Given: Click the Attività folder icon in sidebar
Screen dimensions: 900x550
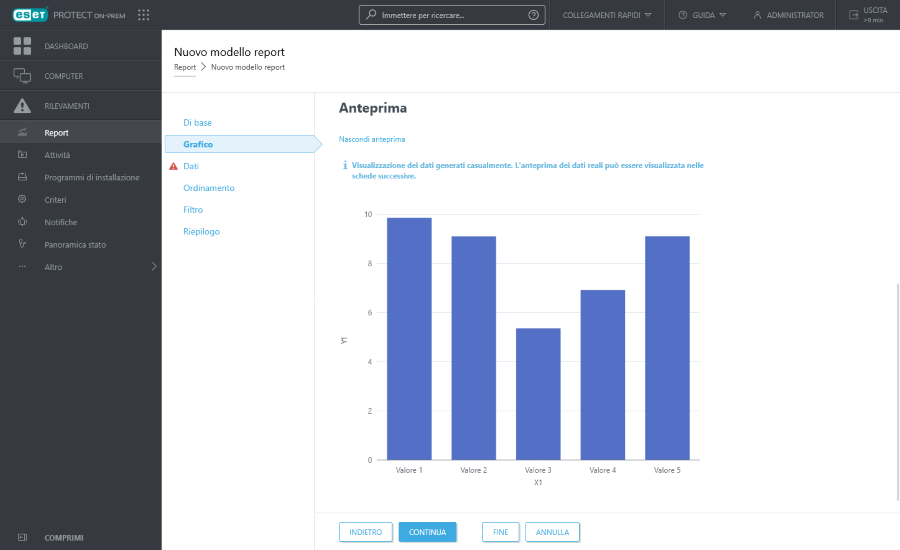Looking at the screenshot, I should point(22,155).
